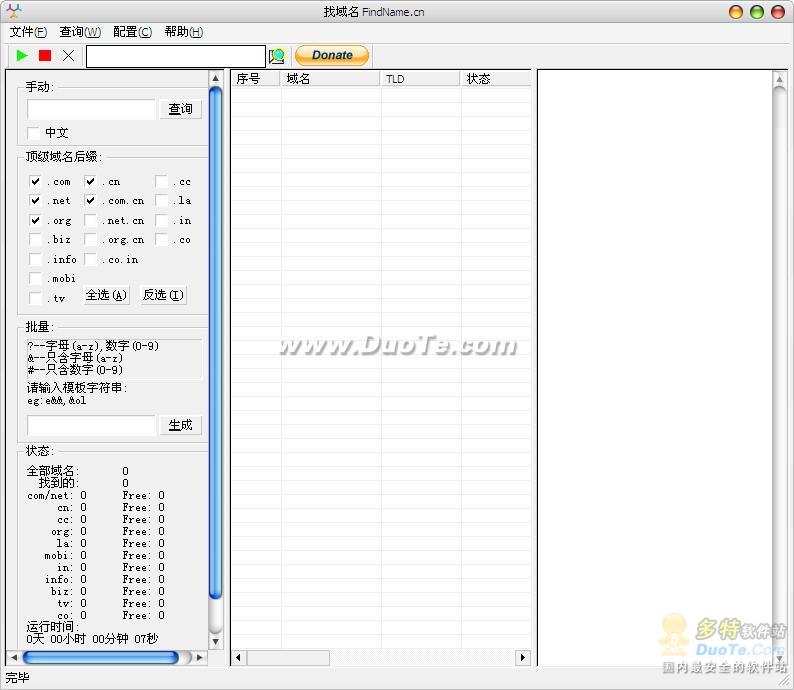This screenshot has height=690, width=794.
Task: Open the 查询(W) menu
Action: click(x=80, y=32)
